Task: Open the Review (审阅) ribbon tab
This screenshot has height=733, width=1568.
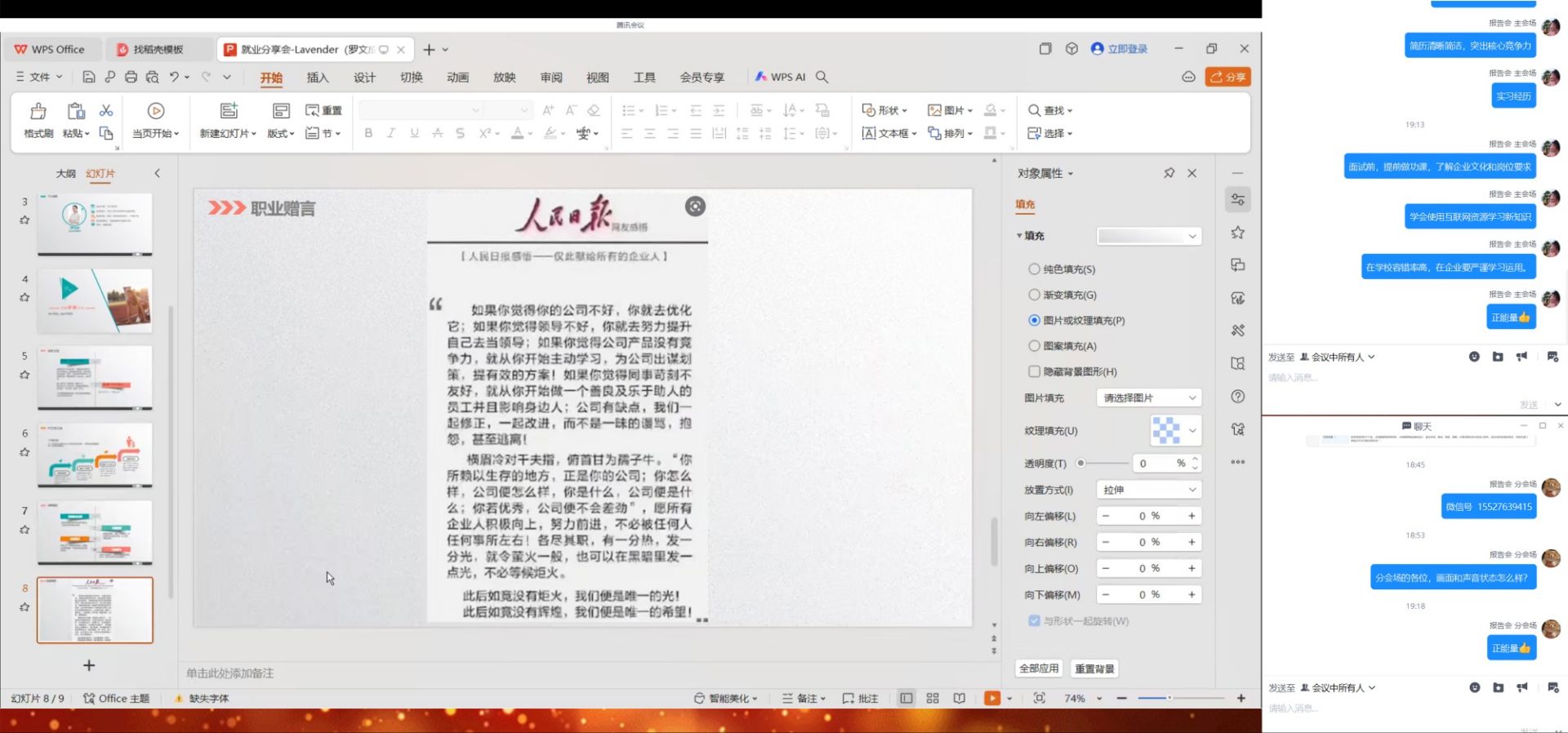Action: coord(551,77)
